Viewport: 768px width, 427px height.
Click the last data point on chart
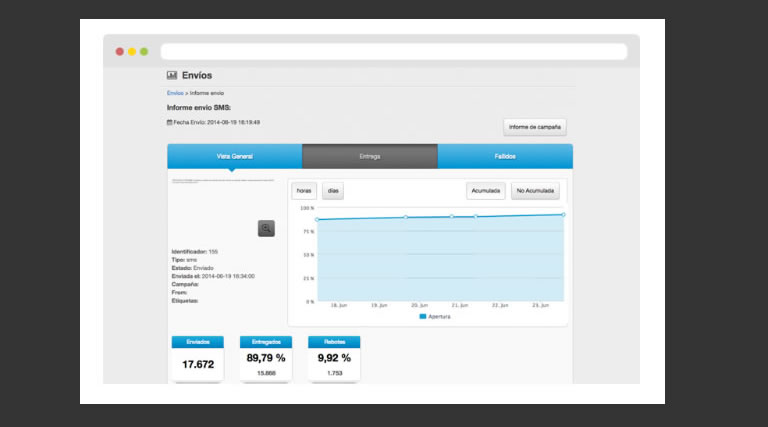563,214
